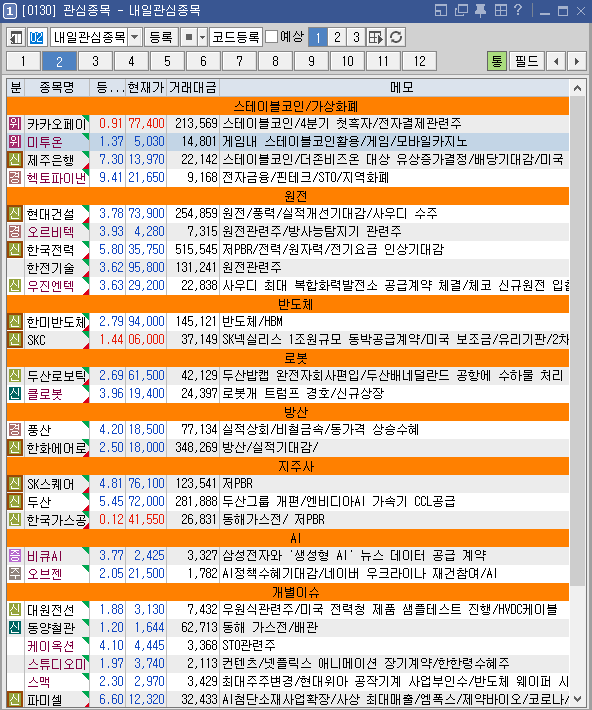The image size is (592, 710).
Task: Click the left arrow field navigation button
Action: pyautogui.click(x=556, y=61)
